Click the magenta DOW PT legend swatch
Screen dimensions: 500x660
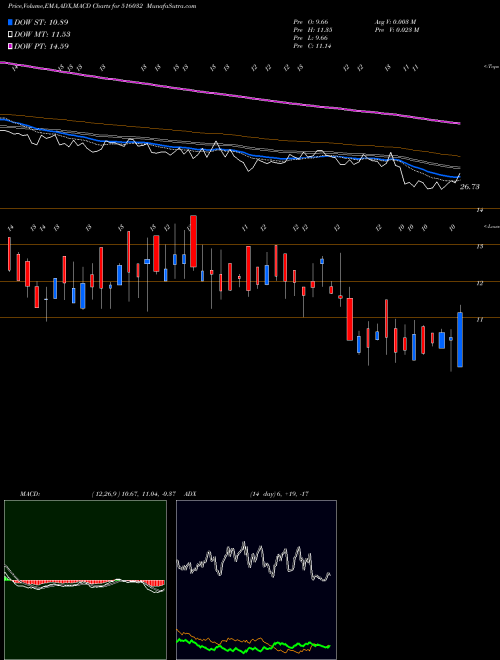point(10,46)
